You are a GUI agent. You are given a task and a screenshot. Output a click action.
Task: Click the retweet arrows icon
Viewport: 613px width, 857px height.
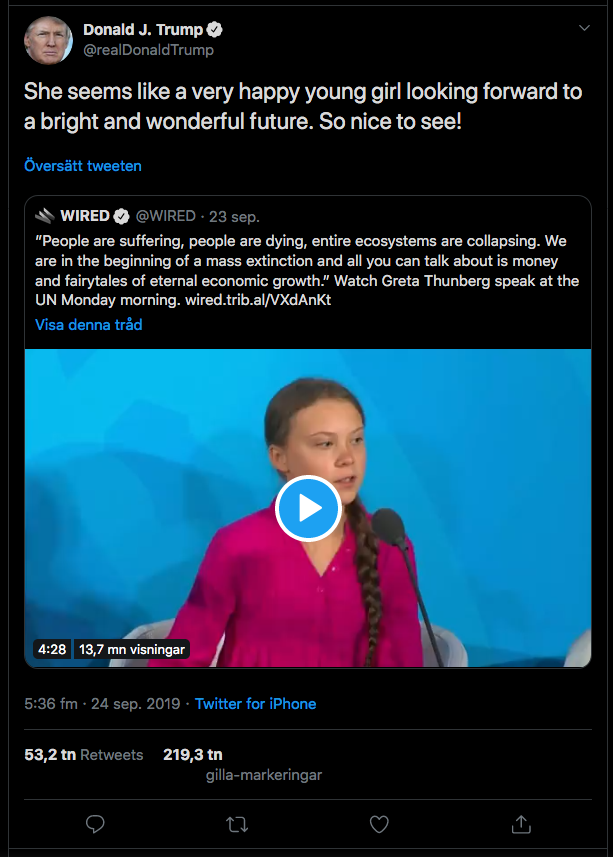(x=237, y=824)
